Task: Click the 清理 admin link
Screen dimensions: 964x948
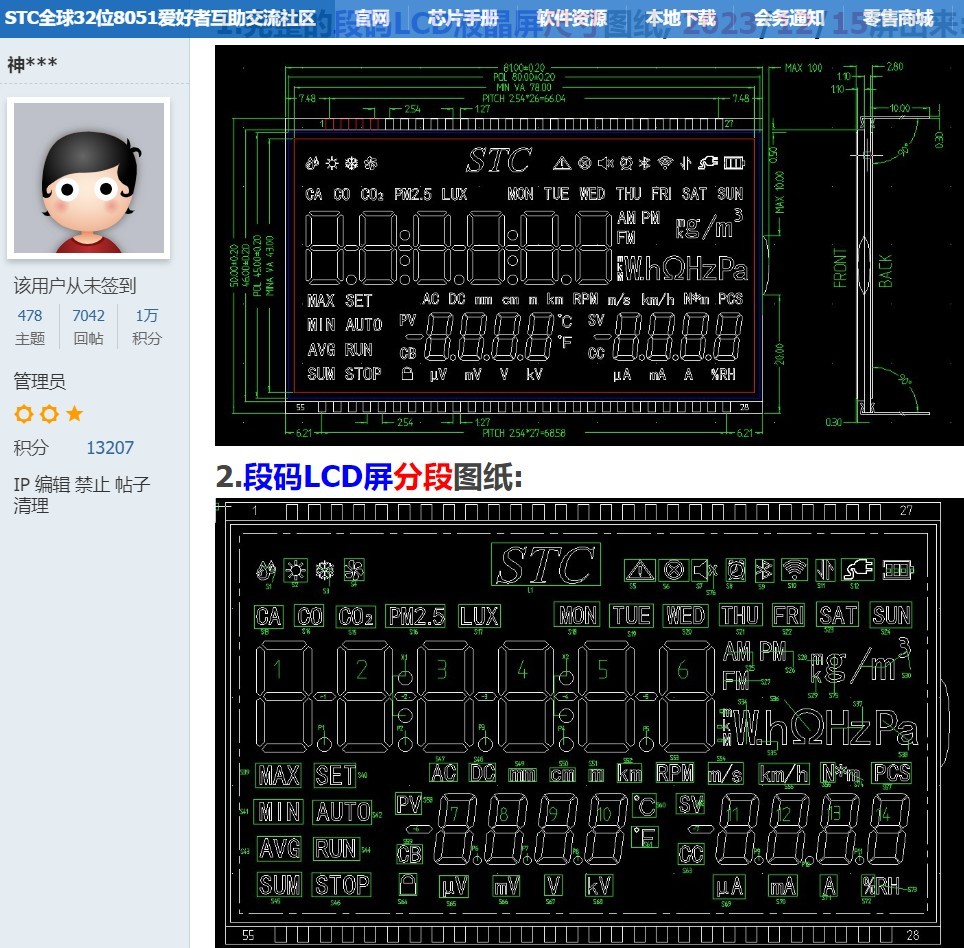Action: (x=31, y=506)
